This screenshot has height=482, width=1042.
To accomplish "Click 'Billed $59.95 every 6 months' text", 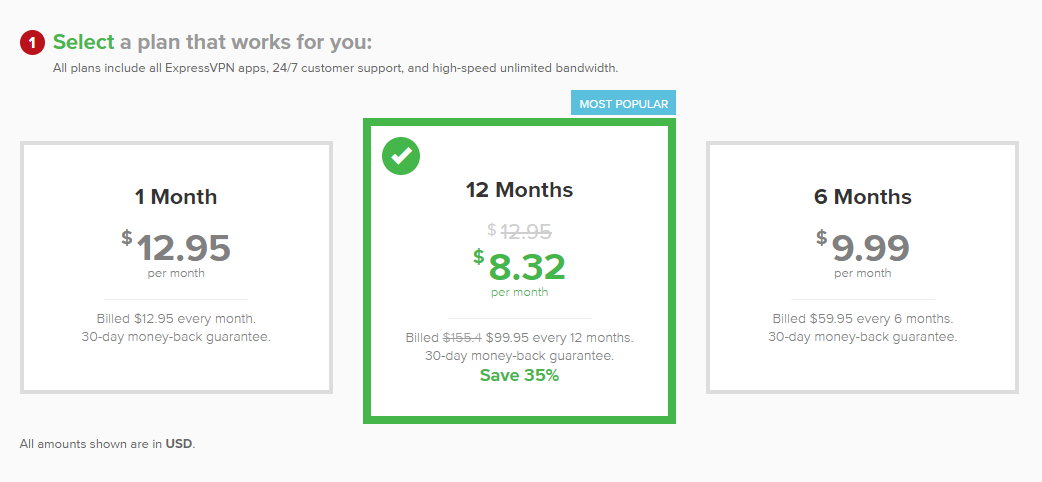I will [862, 318].
